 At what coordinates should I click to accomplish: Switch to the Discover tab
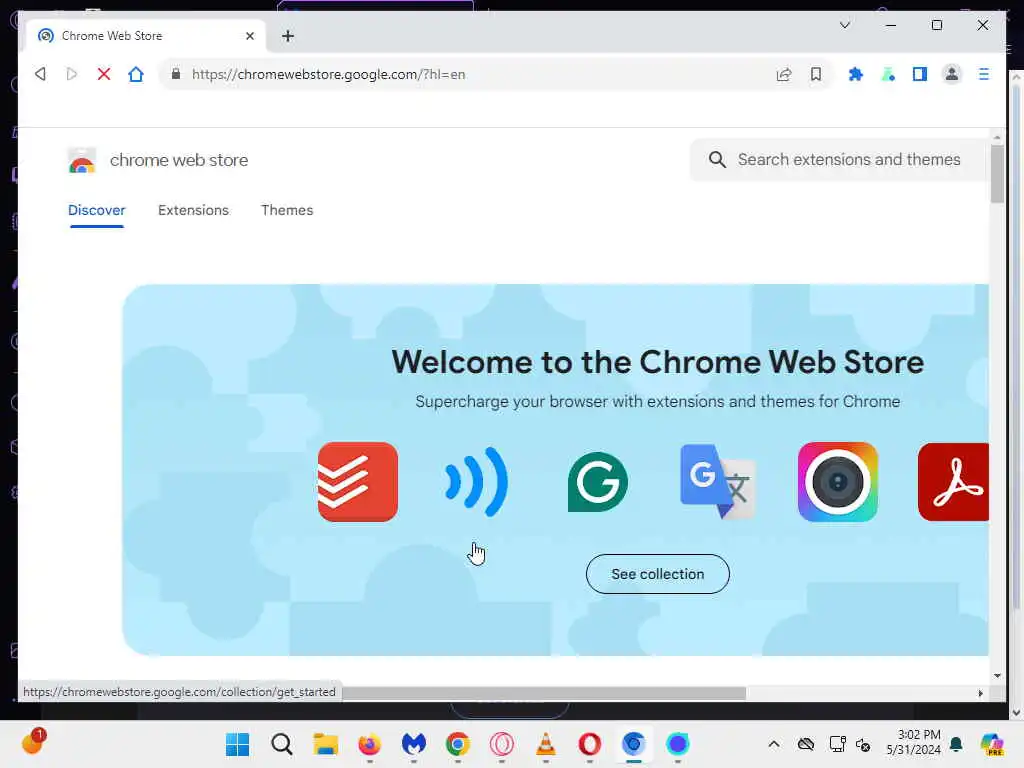(x=97, y=210)
